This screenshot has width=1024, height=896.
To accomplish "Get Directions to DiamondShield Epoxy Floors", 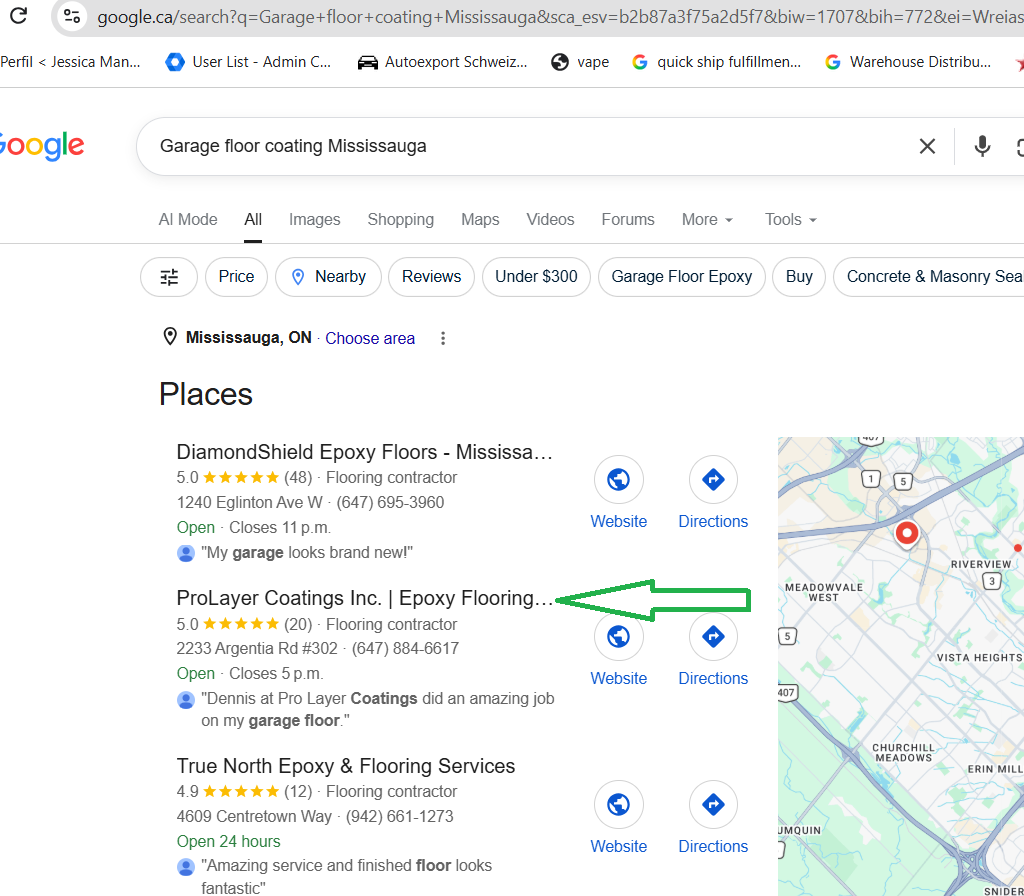I will [x=713, y=479].
